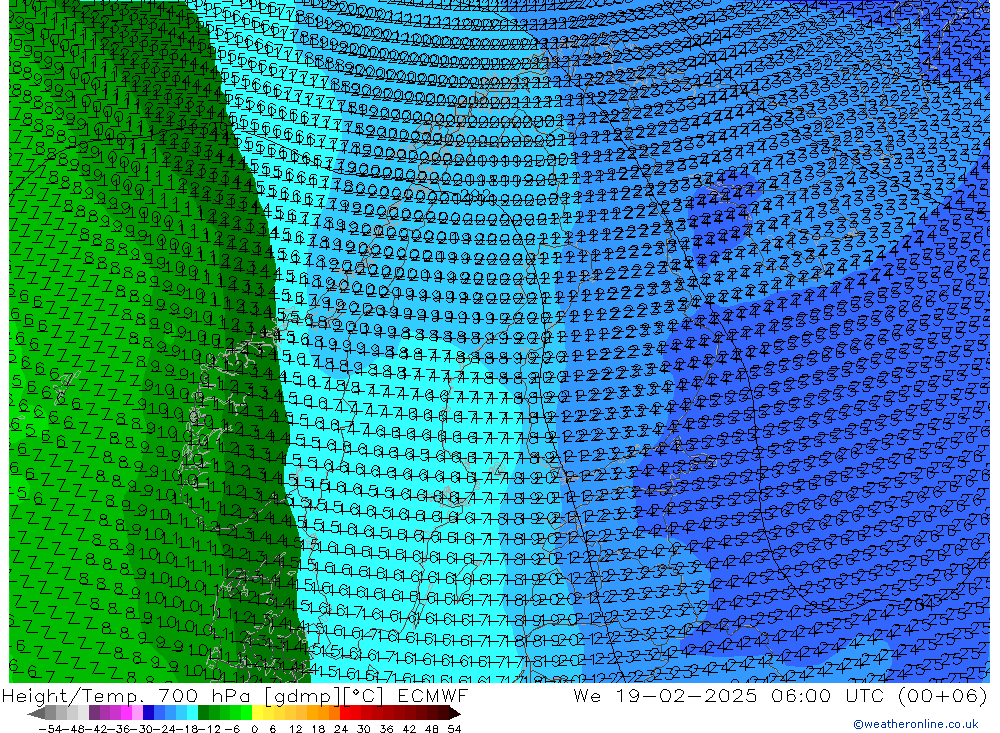Image resolution: width=1000 pixels, height=733 pixels.
Task: Click the dark maroon right arrow of scale
Action: [x=455, y=713]
